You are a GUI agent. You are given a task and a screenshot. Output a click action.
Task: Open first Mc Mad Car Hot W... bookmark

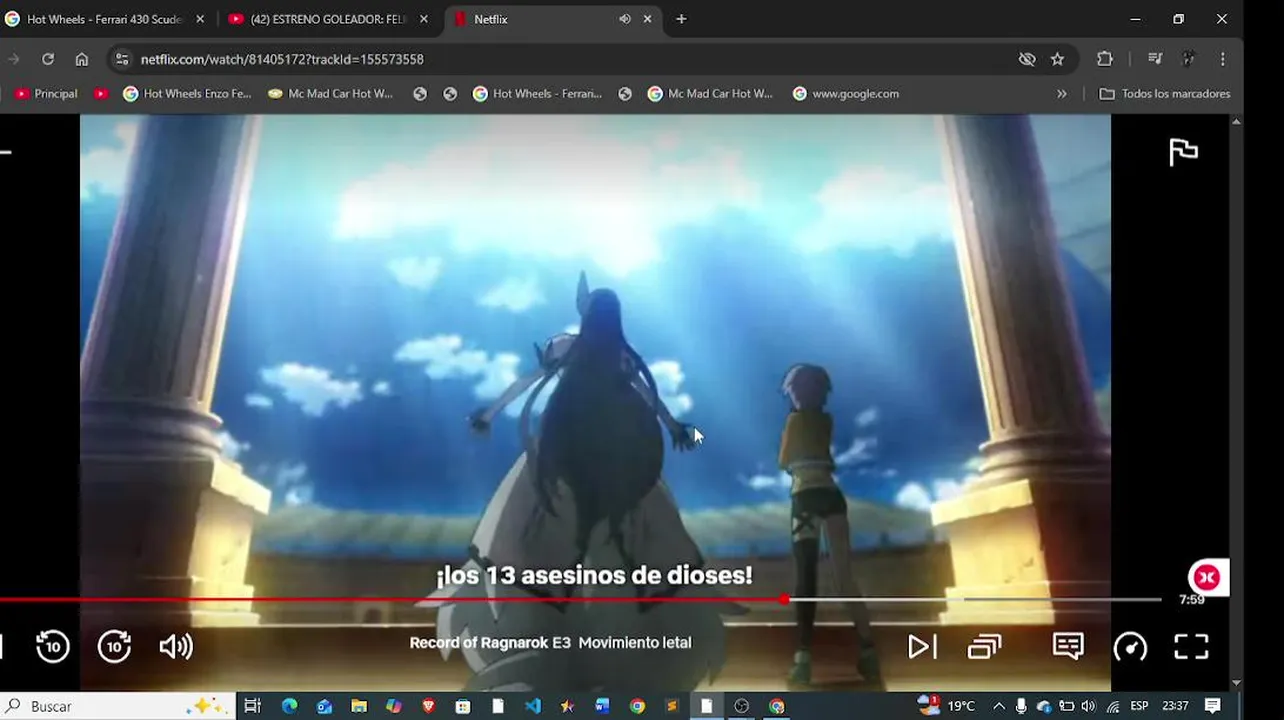331,93
